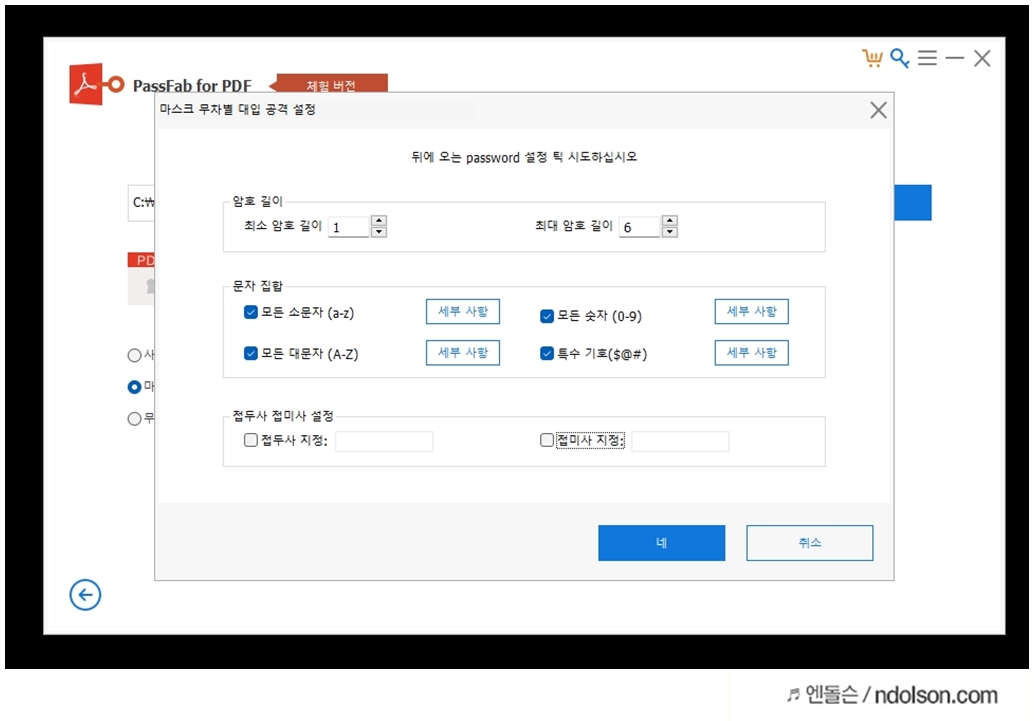Cancel with the 취소 button
This screenshot has height=721, width=1034.
coord(810,543)
